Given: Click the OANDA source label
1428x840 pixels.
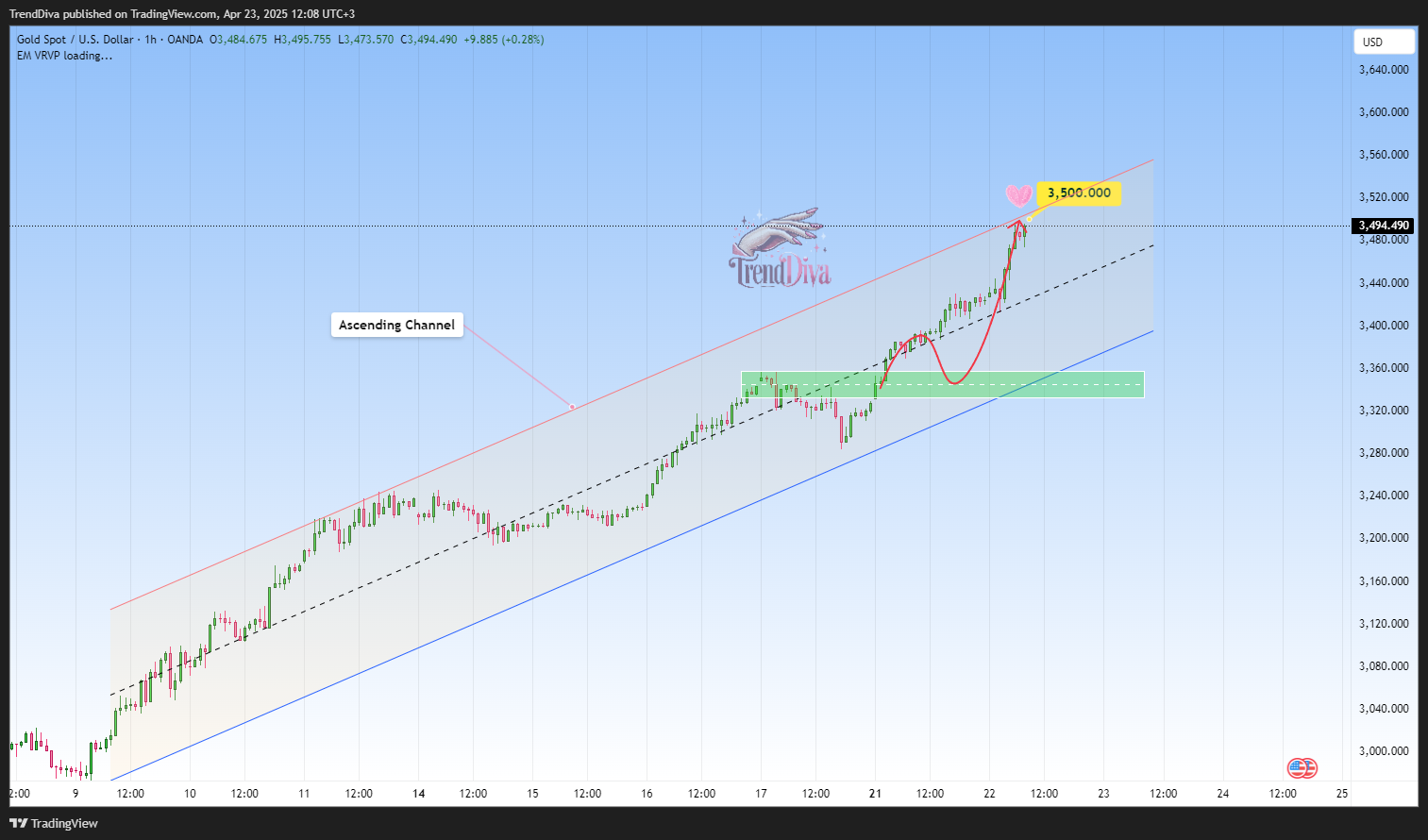Looking at the screenshot, I should [185, 40].
